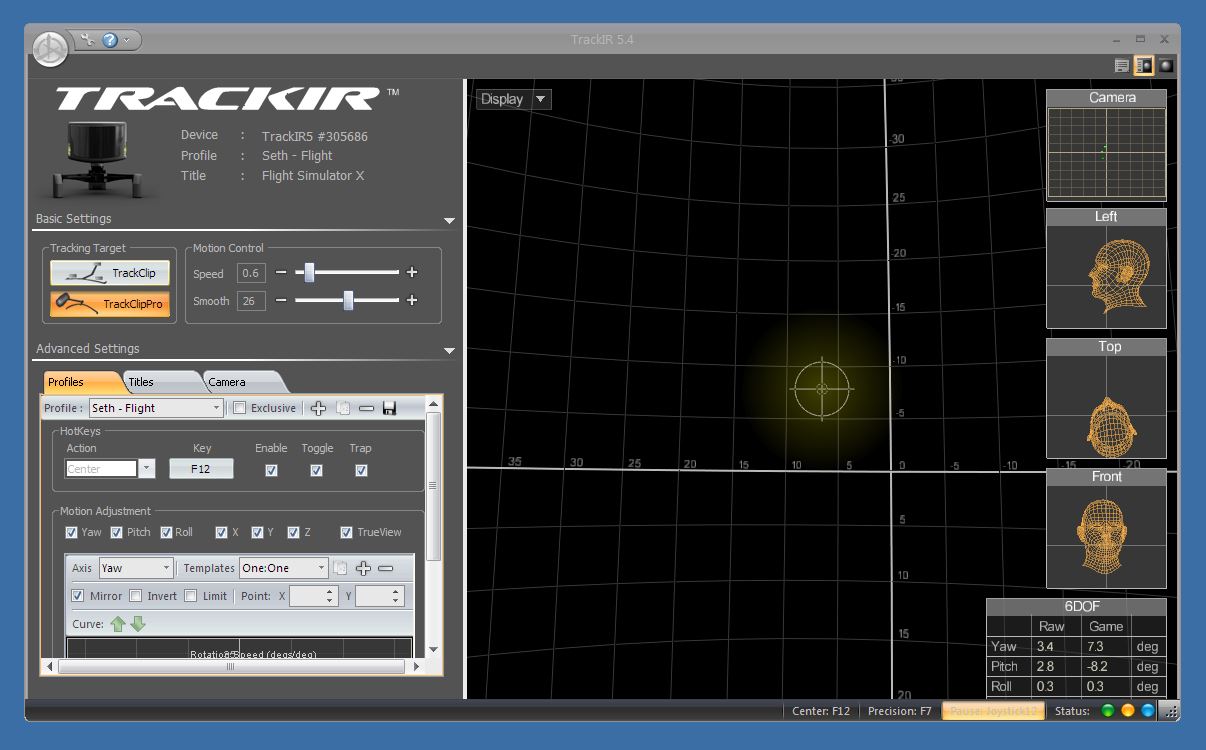This screenshot has width=1206, height=750.
Task: Decrease Smooth with the minus icon
Action: tap(281, 300)
